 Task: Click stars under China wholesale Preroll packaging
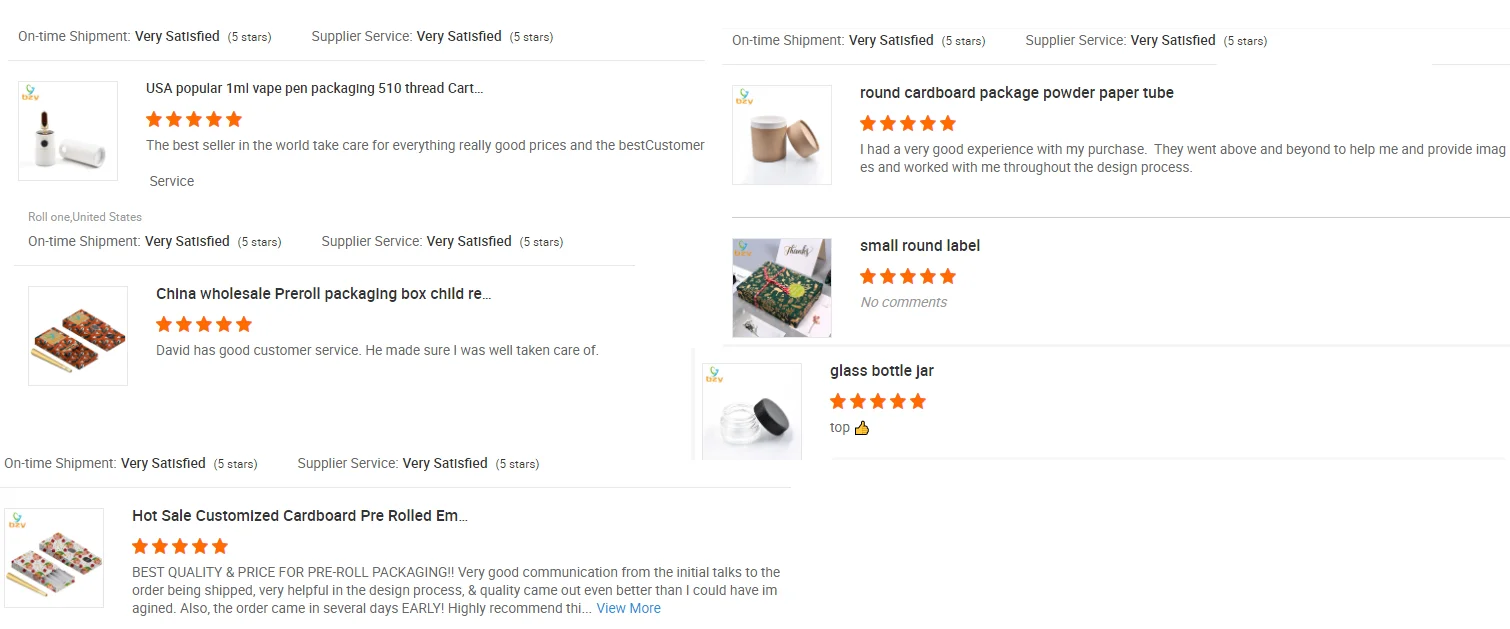pos(203,324)
